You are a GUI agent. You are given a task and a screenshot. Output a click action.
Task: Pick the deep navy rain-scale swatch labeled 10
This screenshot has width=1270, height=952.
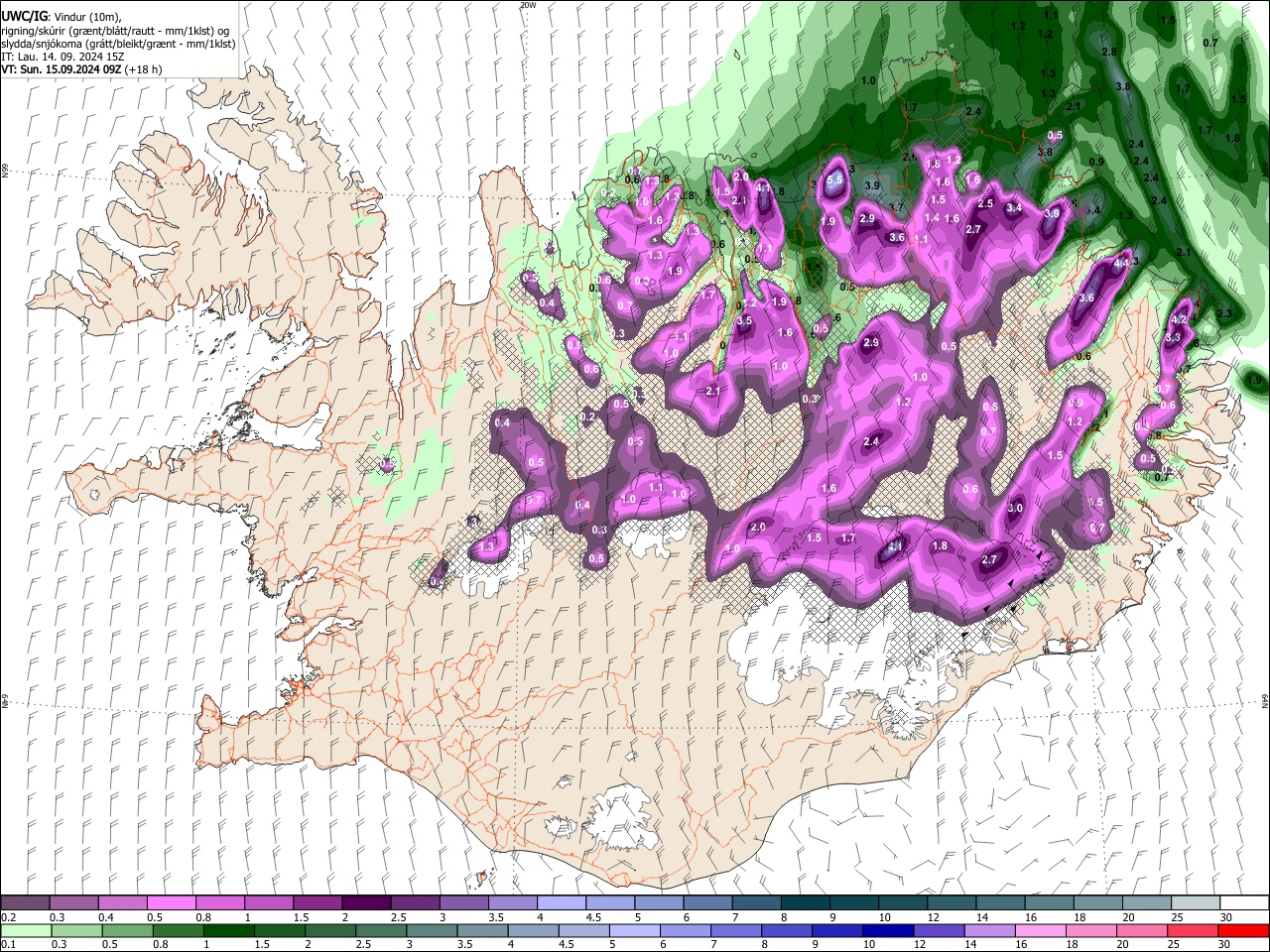pos(887,930)
